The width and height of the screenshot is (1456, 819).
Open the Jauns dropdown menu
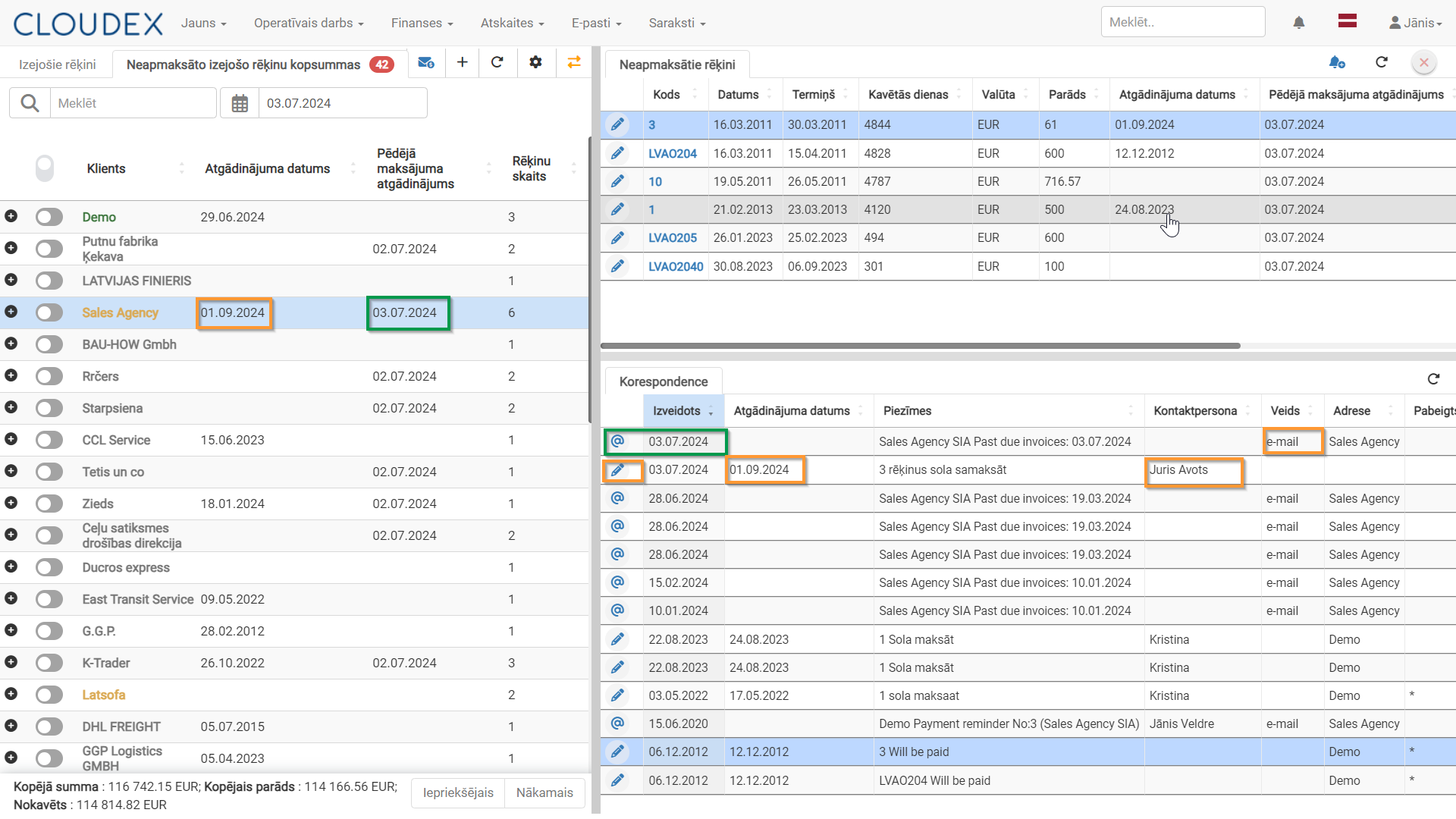(x=203, y=23)
